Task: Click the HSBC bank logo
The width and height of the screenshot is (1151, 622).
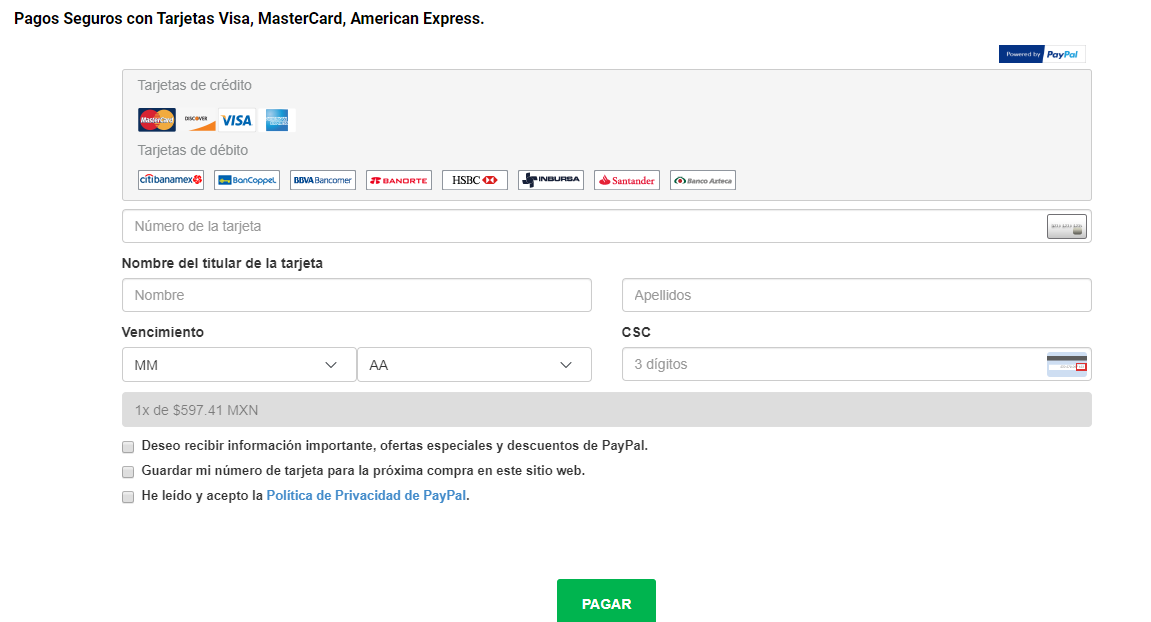Action: 475,180
